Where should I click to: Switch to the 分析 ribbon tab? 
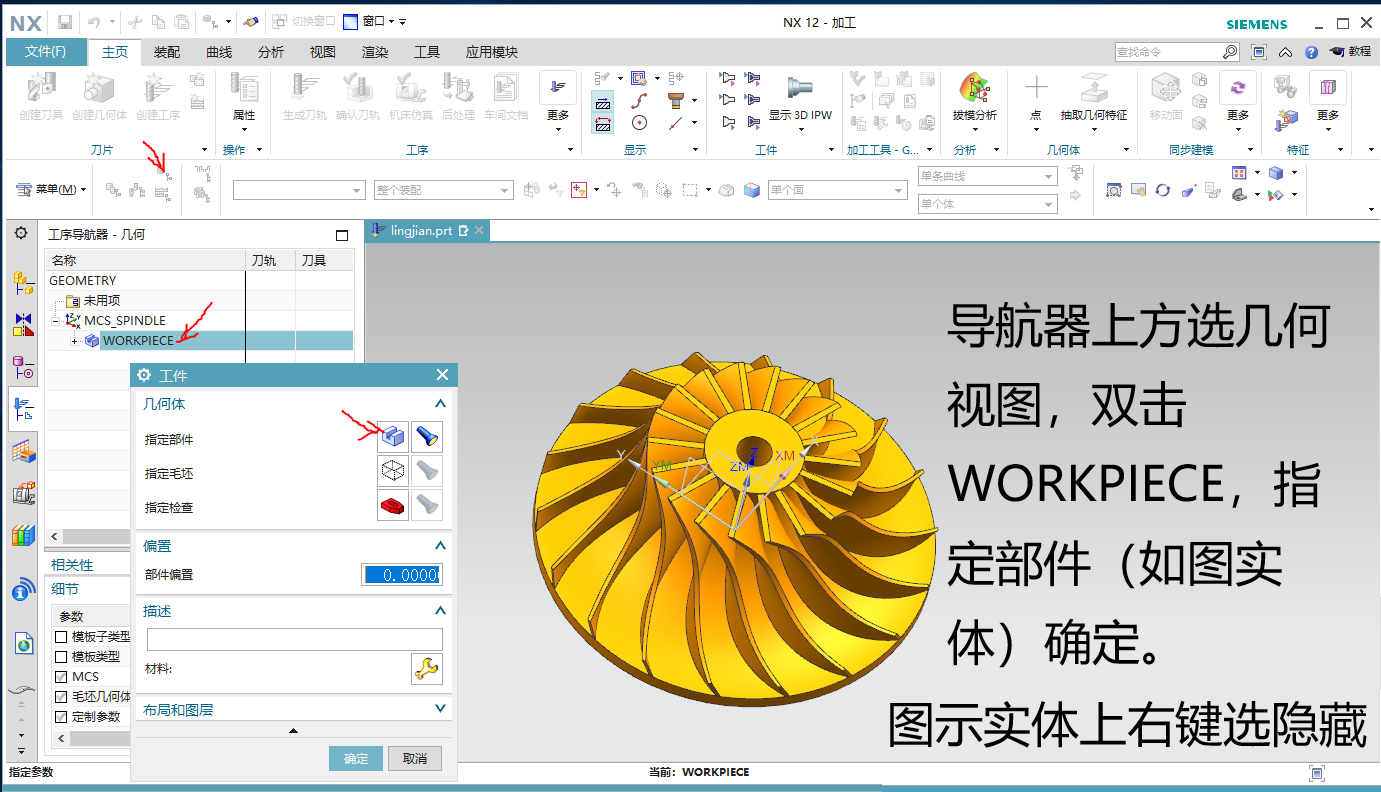(271, 52)
